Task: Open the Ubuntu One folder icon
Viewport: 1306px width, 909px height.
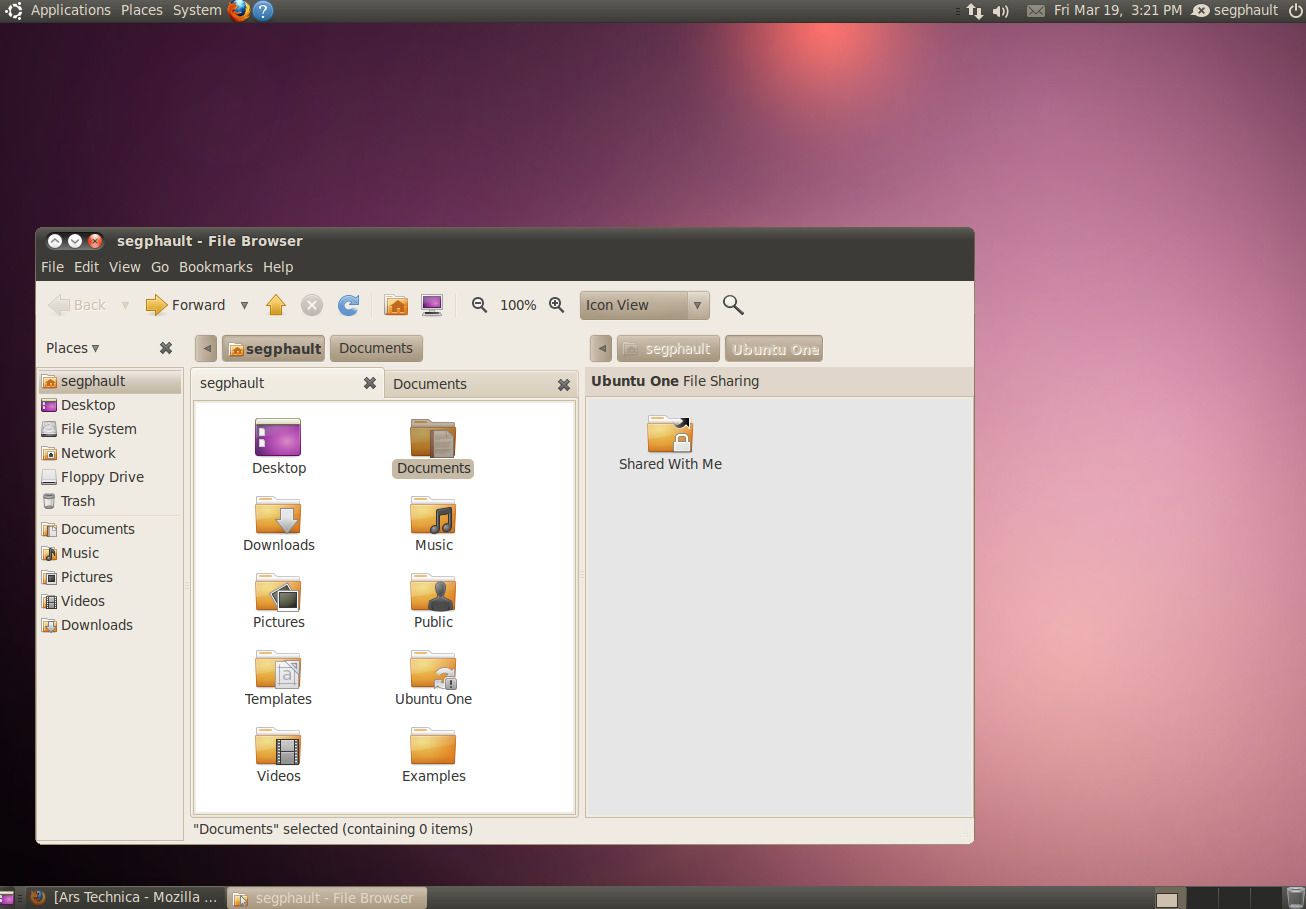Action: (x=433, y=668)
